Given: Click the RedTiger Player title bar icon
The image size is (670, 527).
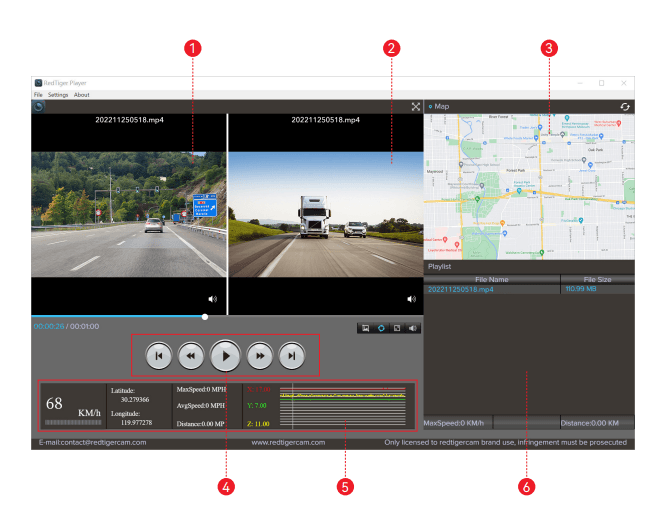Looking at the screenshot, I should pos(38,83).
